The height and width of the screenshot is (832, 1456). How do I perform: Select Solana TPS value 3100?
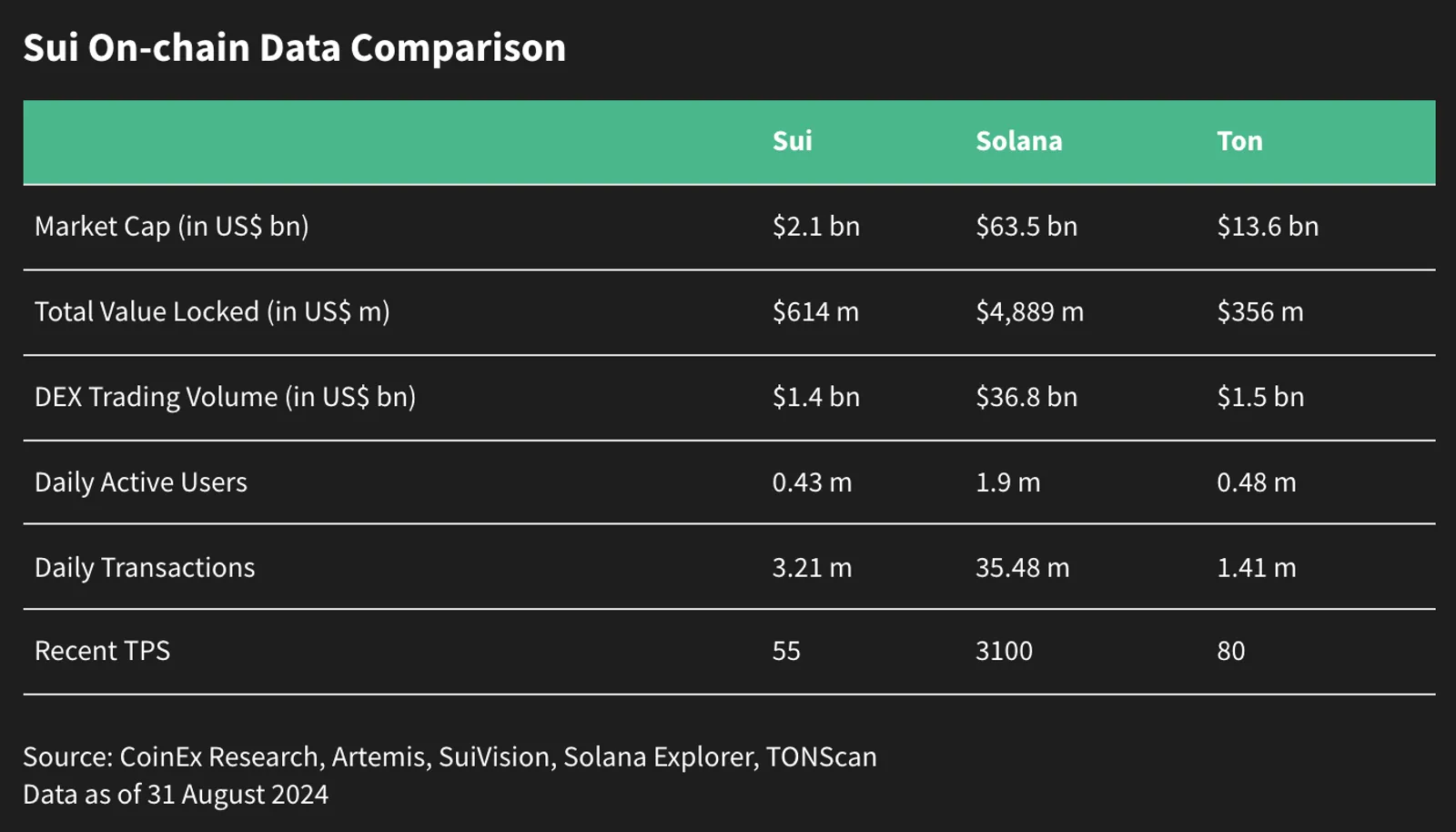tap(1004, 651)
